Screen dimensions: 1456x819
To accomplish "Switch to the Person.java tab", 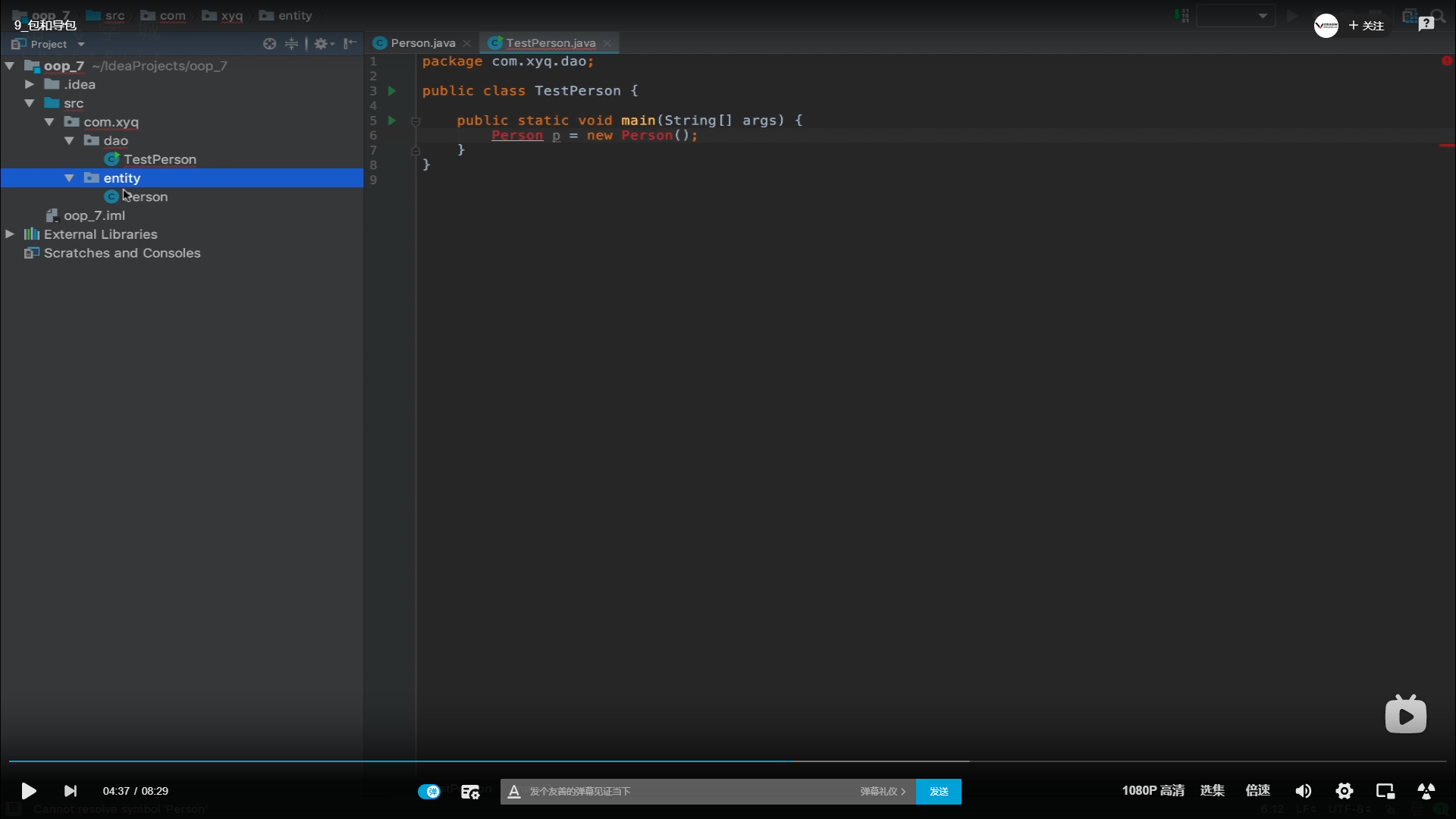I will (422, 43).
